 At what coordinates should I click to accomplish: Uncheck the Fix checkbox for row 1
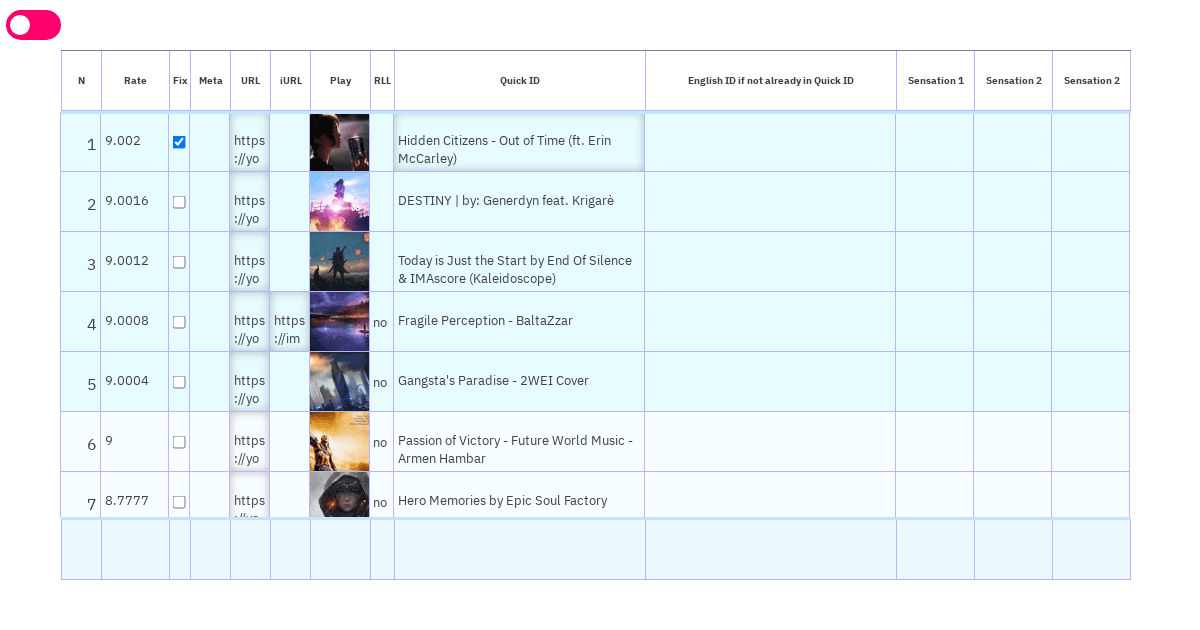tap(179, 142)
